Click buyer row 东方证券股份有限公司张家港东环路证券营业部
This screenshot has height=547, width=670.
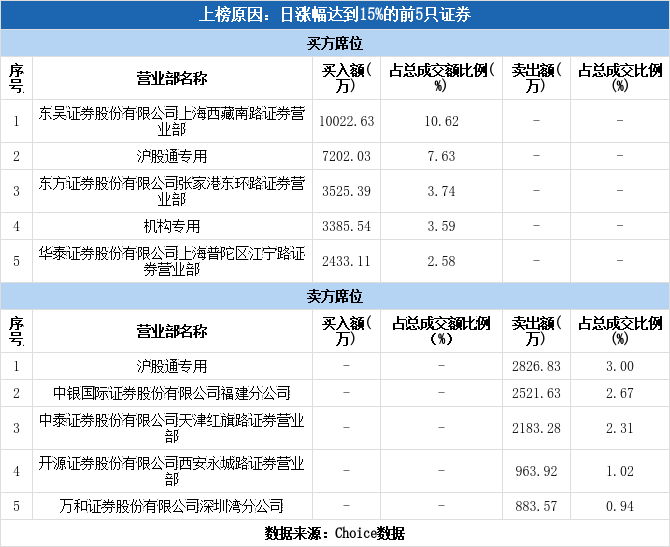click(172, 191)
